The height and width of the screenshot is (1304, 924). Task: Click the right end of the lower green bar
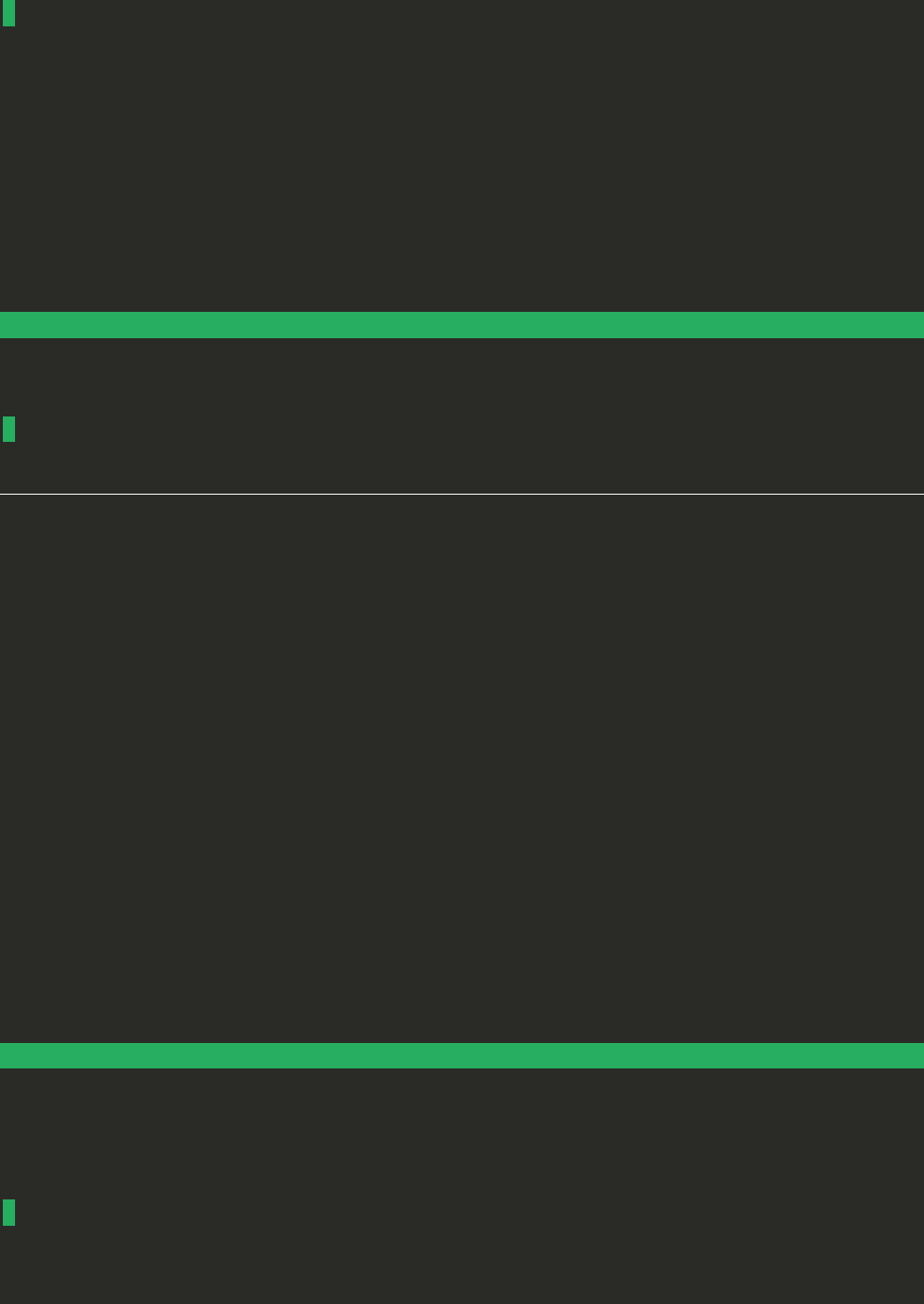pyautogui.click(x=913, y=1055)
